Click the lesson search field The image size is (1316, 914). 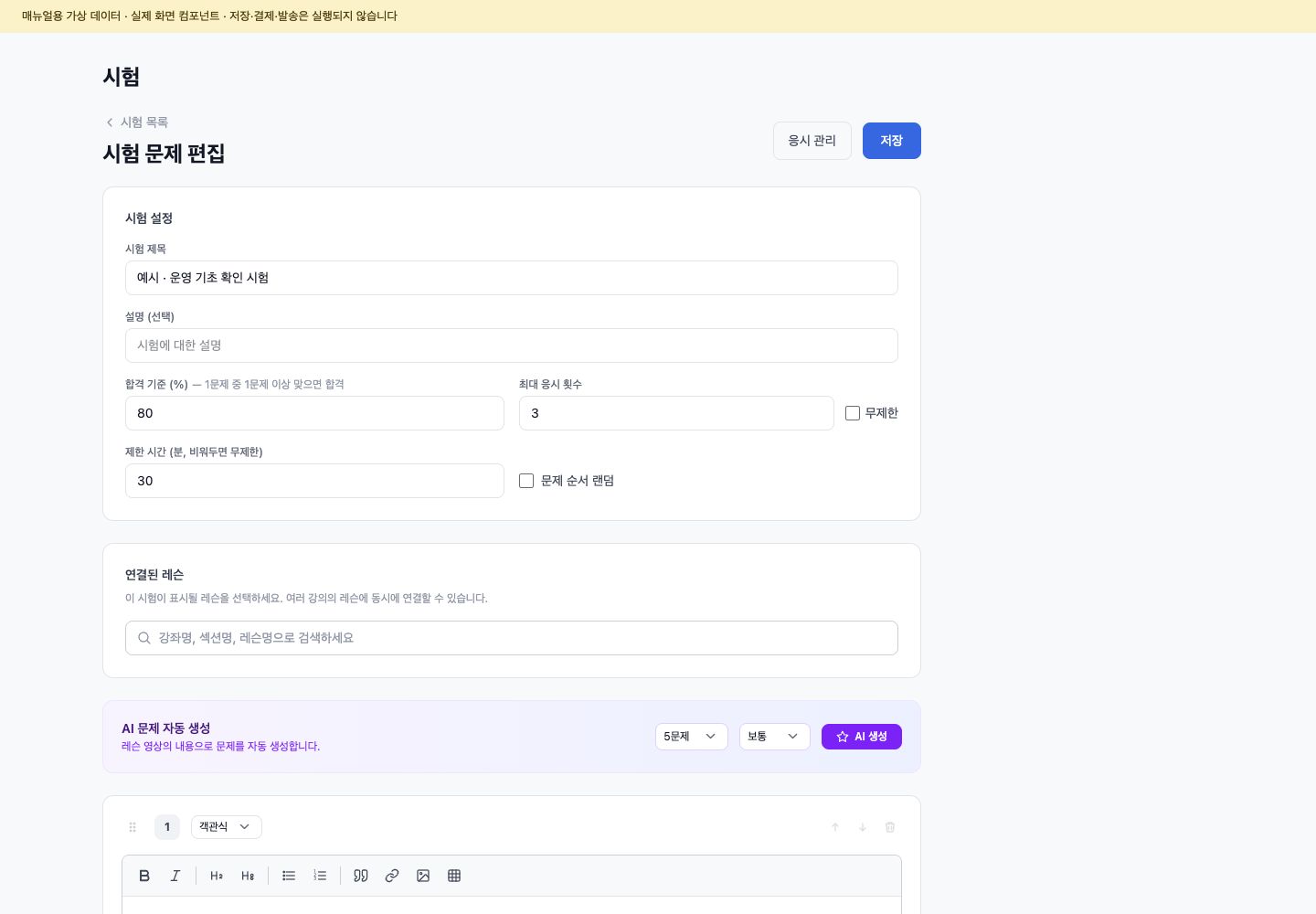512,638
